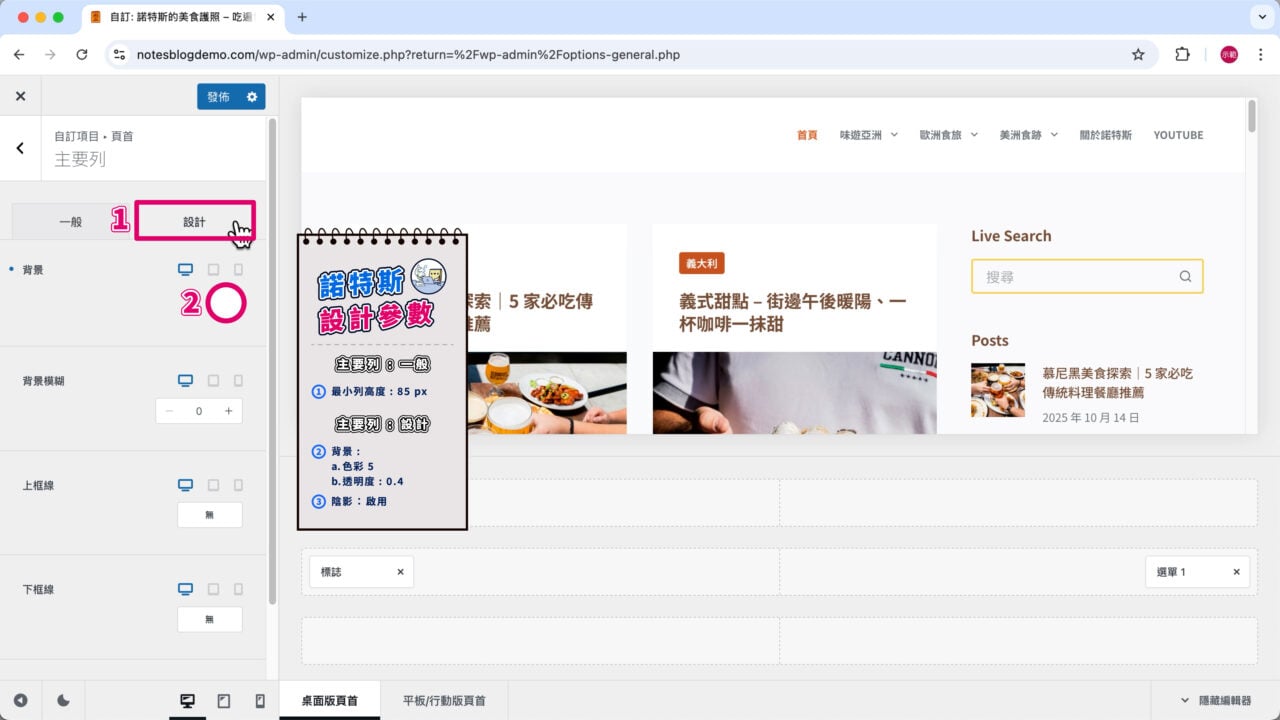
Task: Open the 首頁 link in the preview menu
Action: click(x=806, y=135)
